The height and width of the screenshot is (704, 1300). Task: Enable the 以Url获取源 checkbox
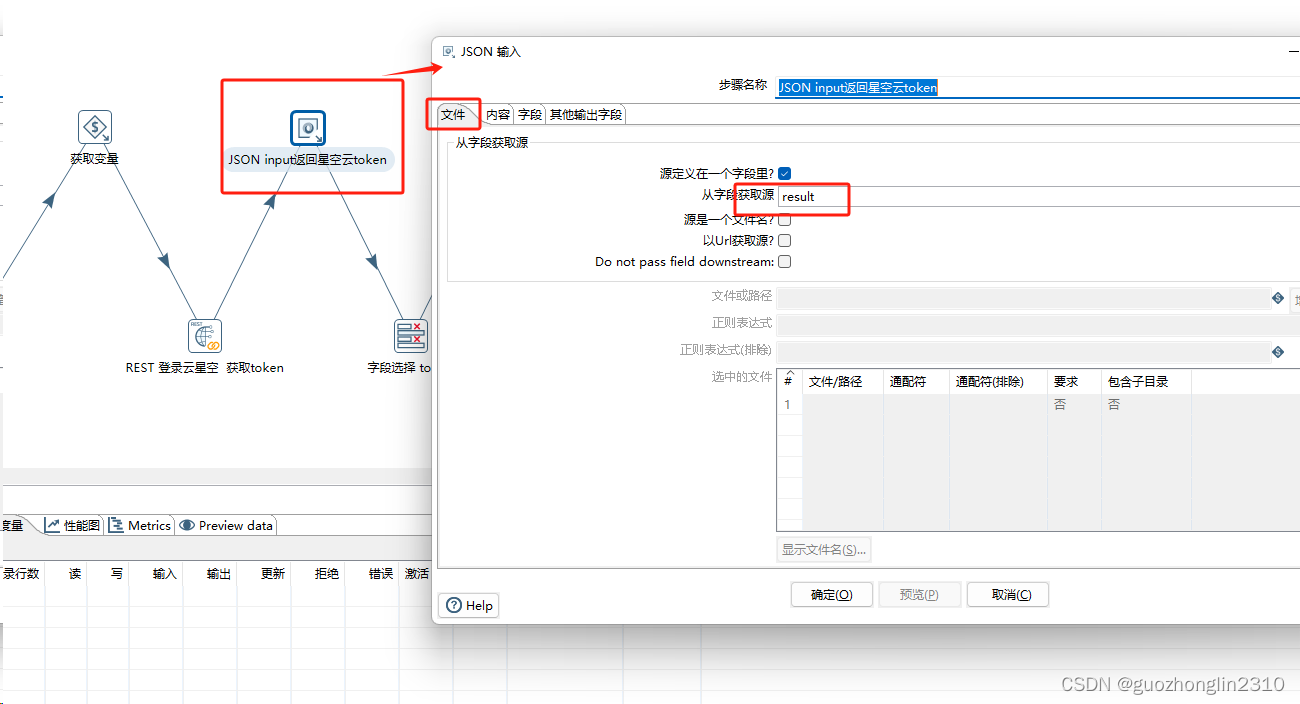[x=784, y=240]
